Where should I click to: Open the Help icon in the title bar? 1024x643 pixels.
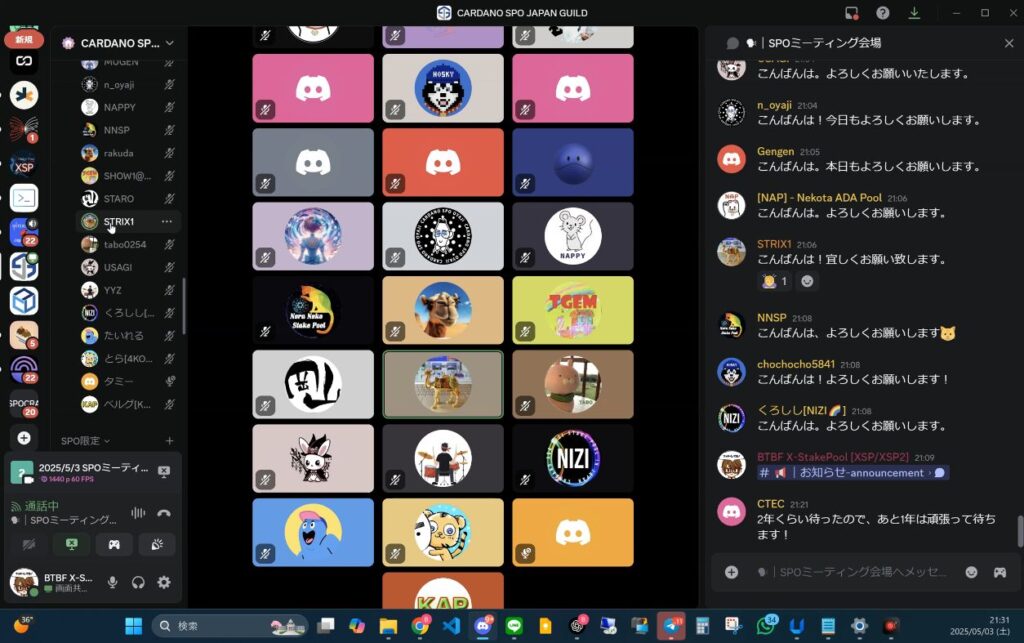[x=883, y=13]
